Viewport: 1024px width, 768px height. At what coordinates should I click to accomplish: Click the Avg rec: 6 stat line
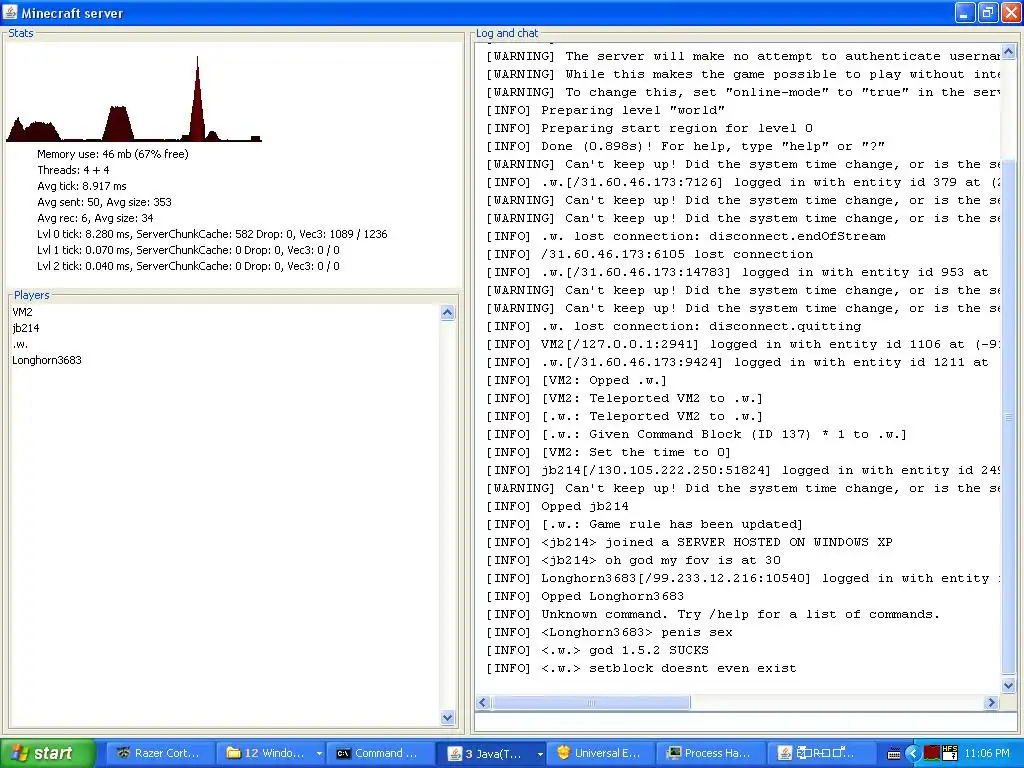point(95,218)
